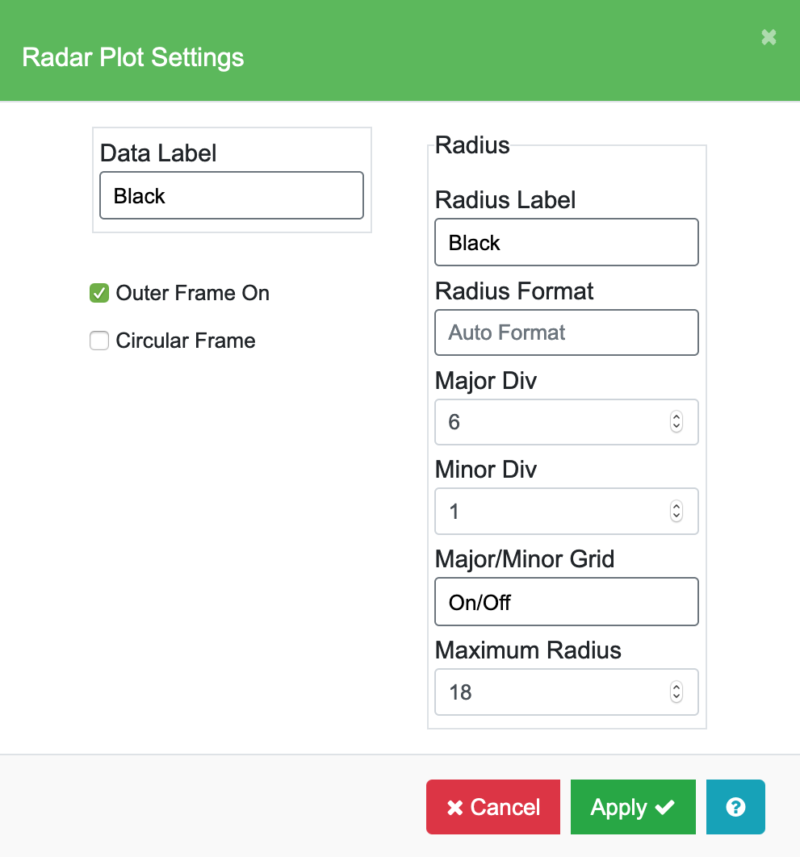This screenshot has height=857, width=800.
Task: Click the Auto Format radius field
Action: pyautogui.click(x=566, y=332)
